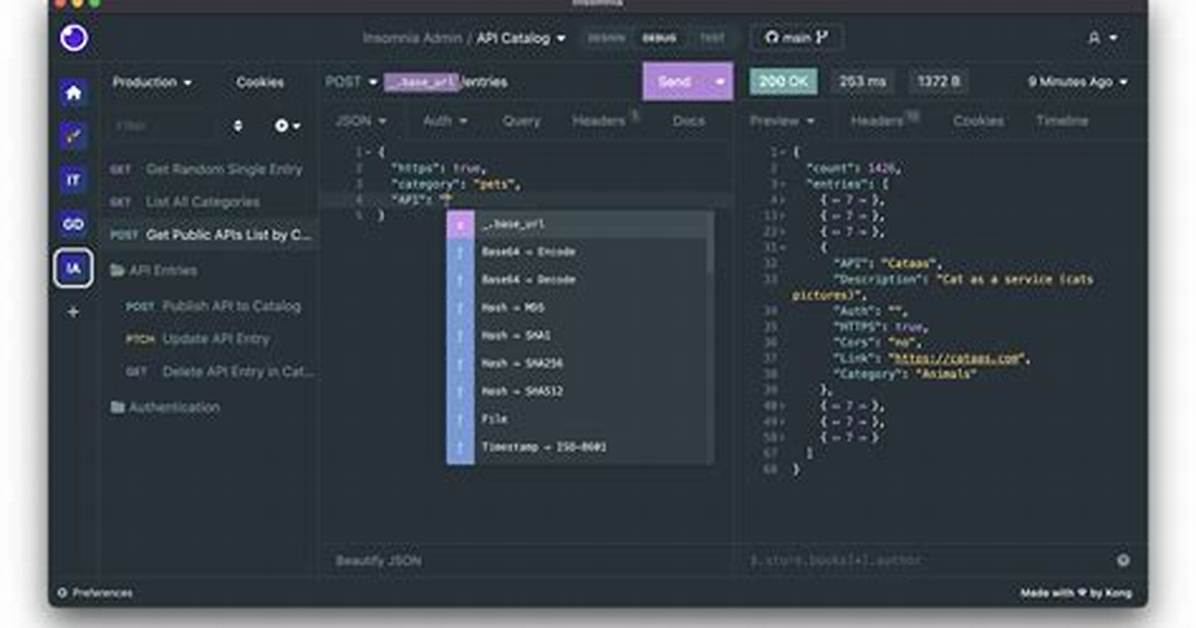Switch to the Test activity toggle
This screenshot has height=628, width=1196.
pyautogui.click(x=712, y=37)
